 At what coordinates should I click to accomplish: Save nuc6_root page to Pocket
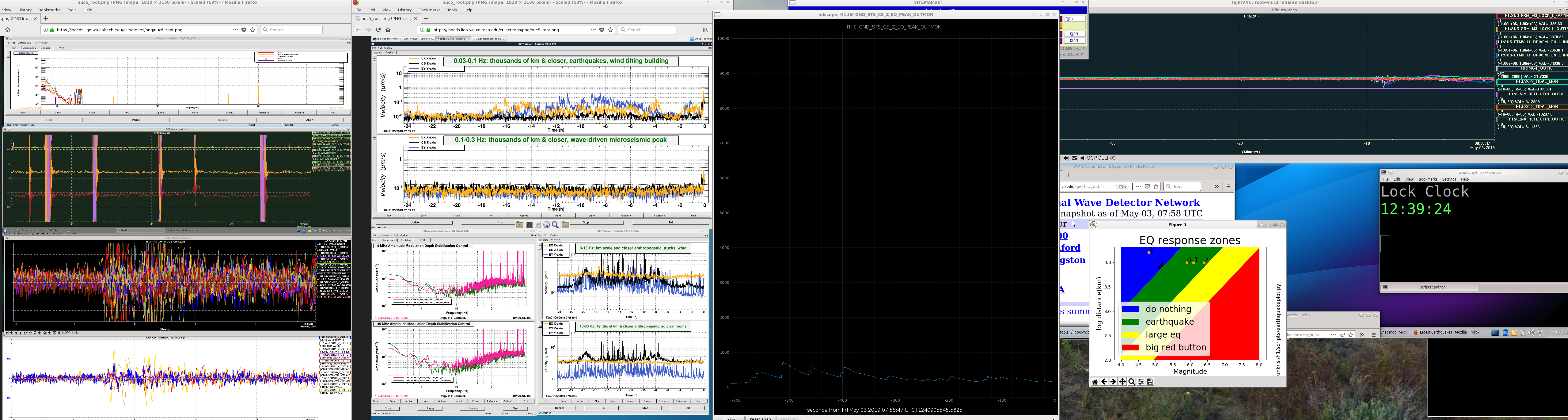click(x=244, y=29)
